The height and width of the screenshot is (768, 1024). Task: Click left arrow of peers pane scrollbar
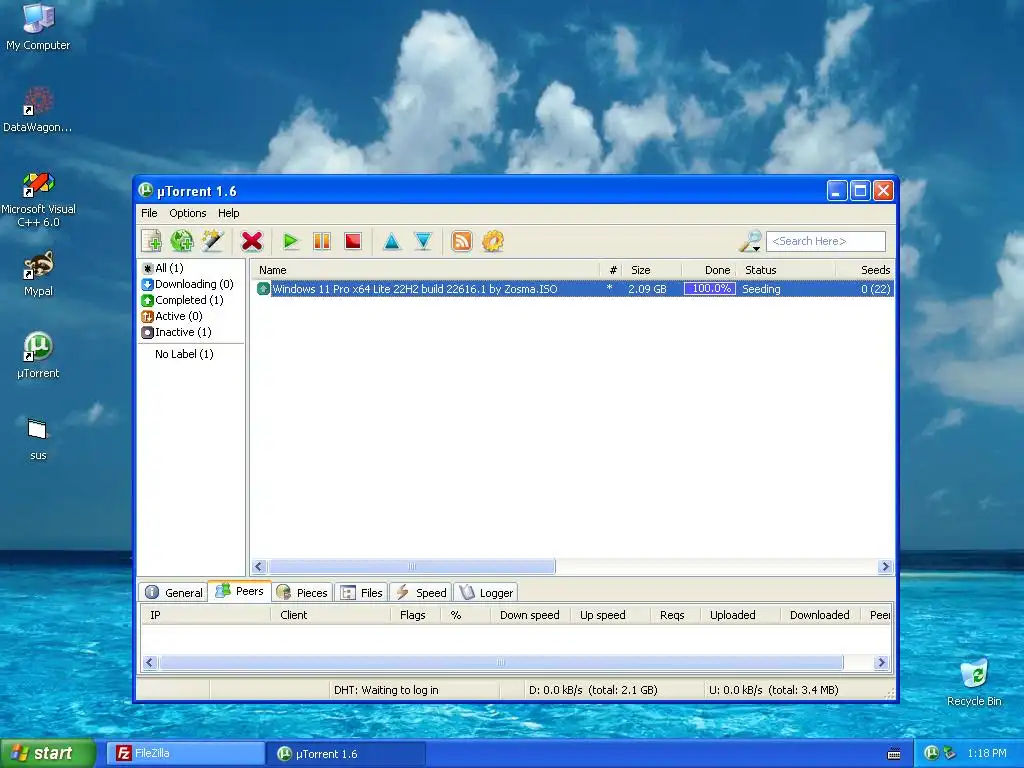[x=150, y=663]
